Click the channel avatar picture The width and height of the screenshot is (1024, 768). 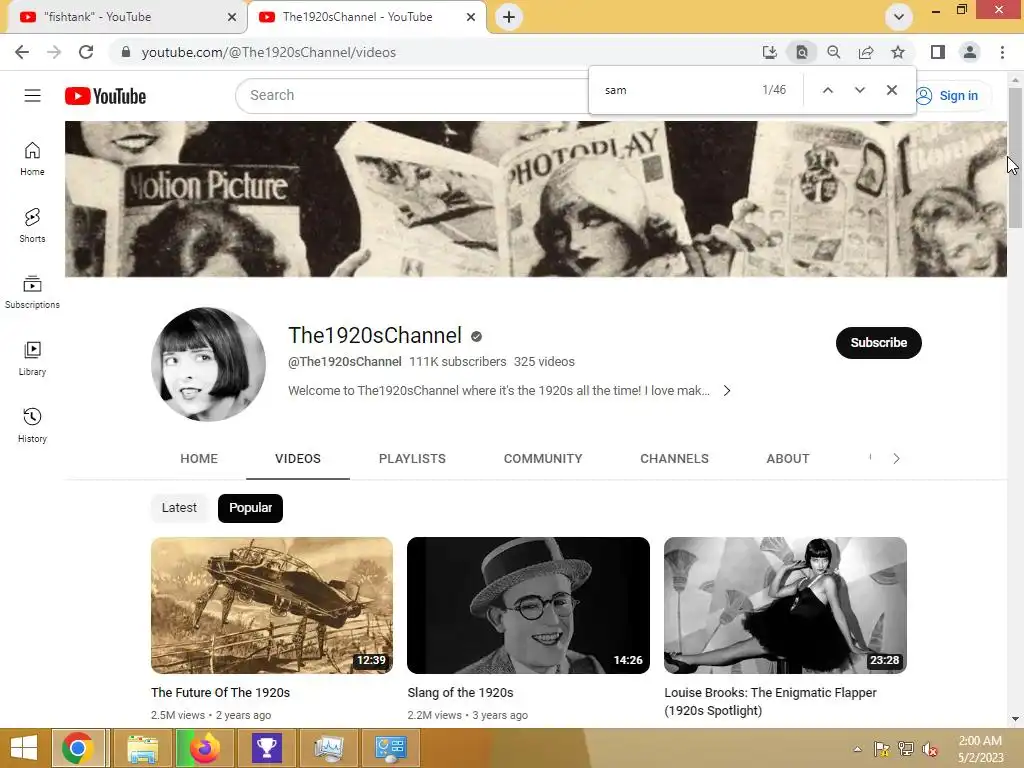208,364
